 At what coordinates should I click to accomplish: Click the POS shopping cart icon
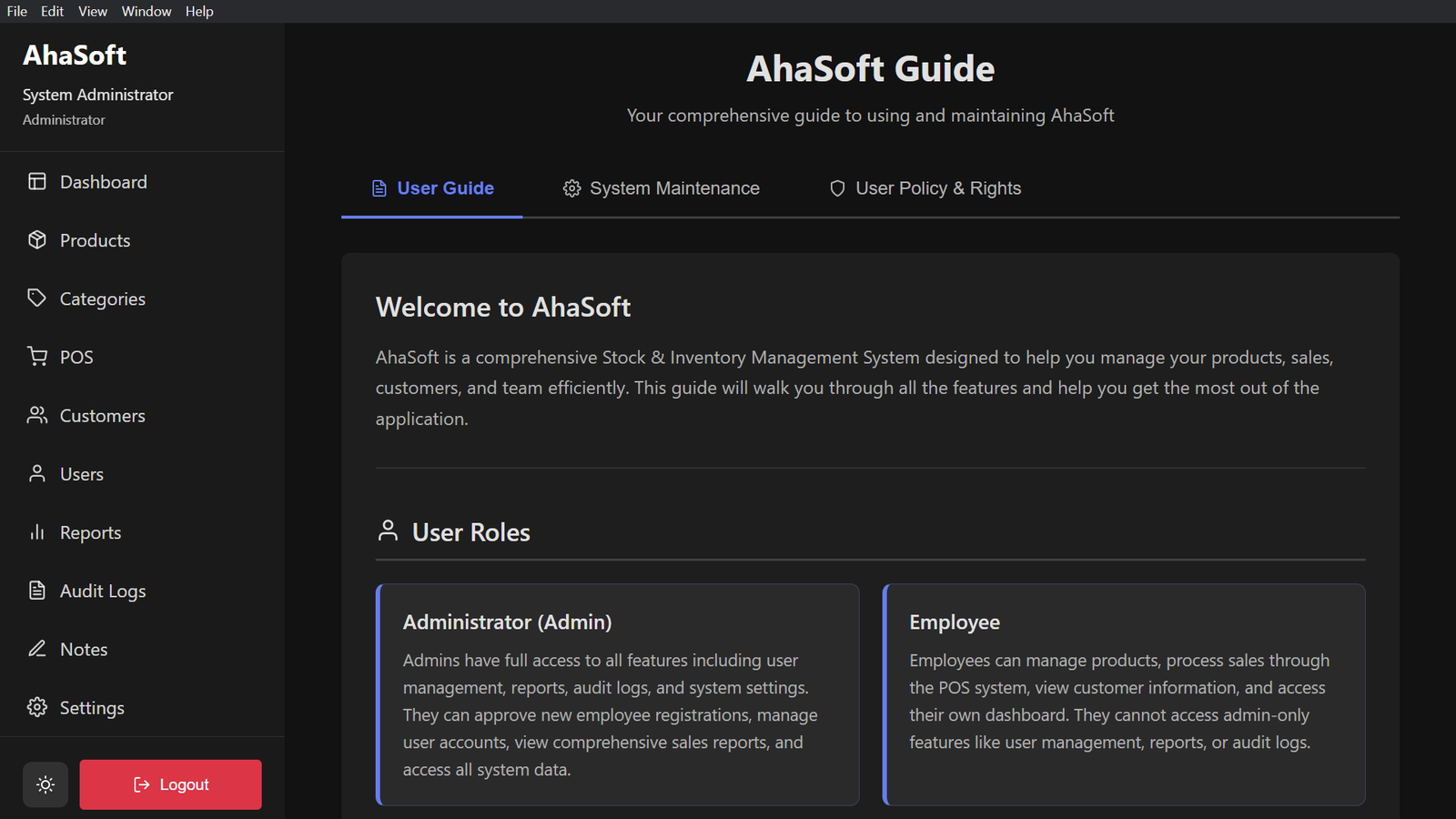click(36, 357)
